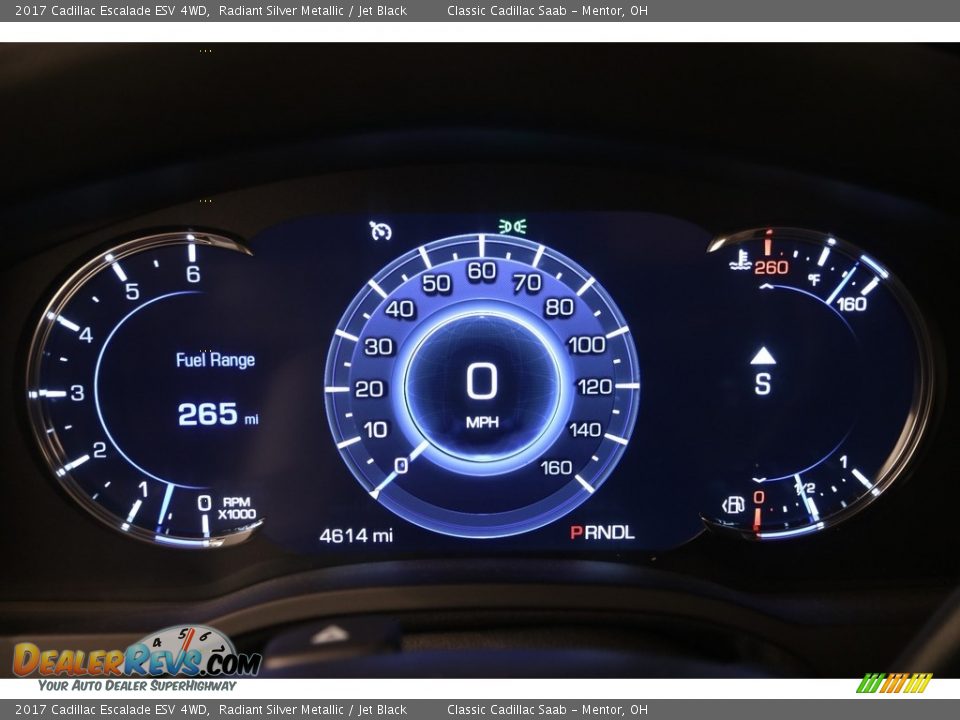Click the 1/2 mark on fuel gauge
Viewport: 960px width, 720px height.
805,488
